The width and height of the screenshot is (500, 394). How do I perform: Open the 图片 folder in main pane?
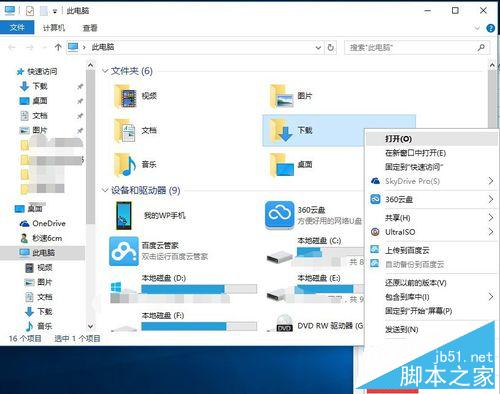282,96
